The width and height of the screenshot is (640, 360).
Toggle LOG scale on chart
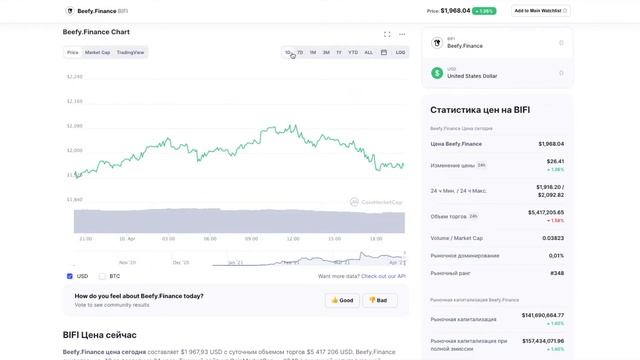[400, 52]
